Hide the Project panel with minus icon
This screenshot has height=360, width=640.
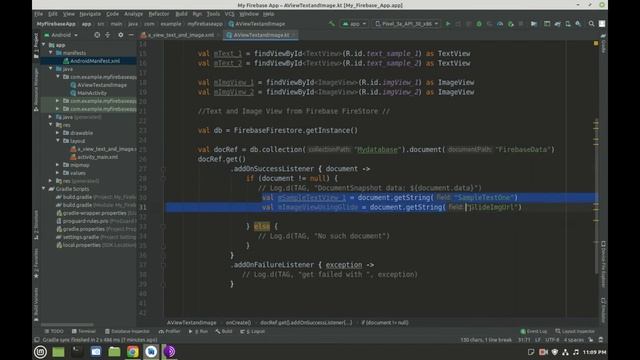point(131,35)
